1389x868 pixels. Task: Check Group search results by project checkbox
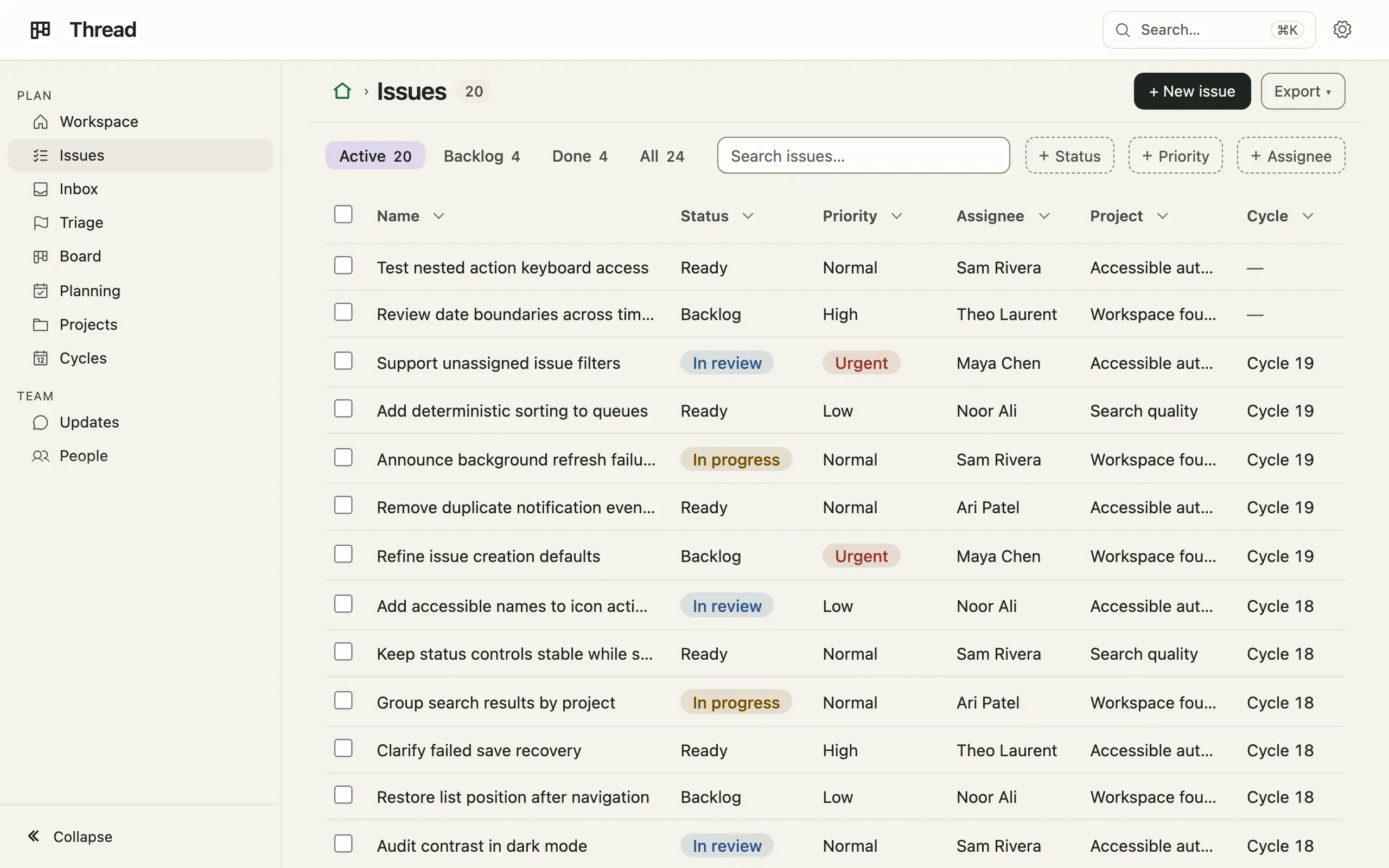(x=343, y=700)
